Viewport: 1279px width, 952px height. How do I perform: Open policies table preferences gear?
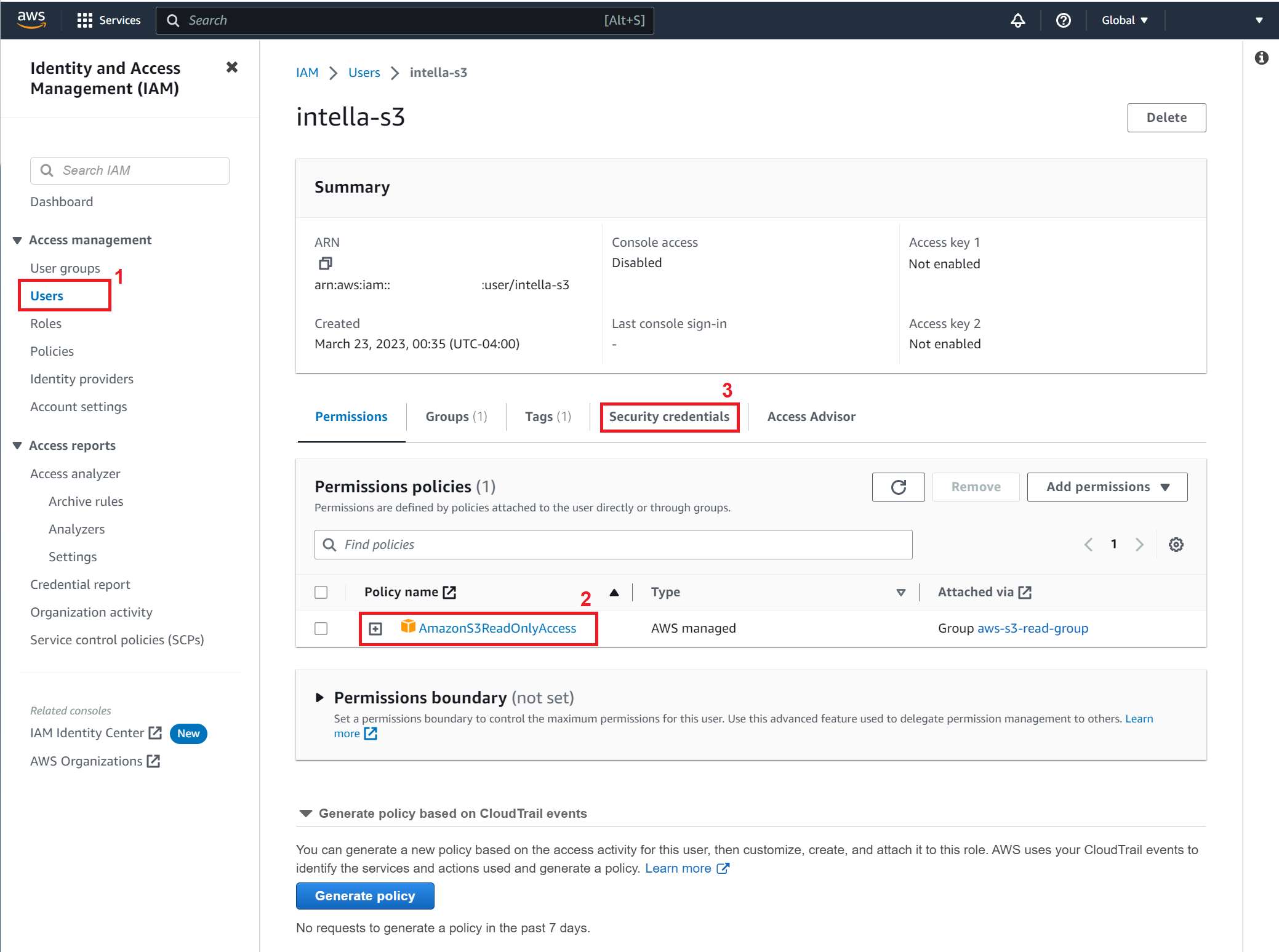[x=1176, y=545]
